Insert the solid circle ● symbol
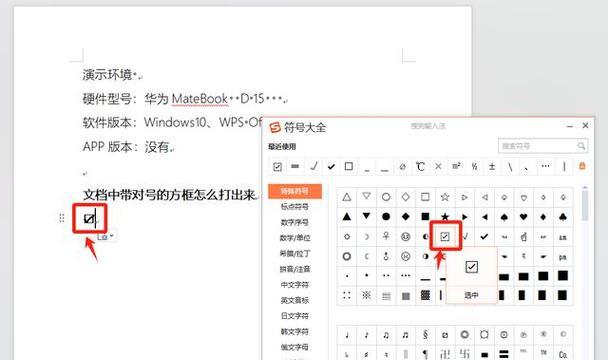Image resolution: width=608 pixels, height=360 pixels. pos(386,217)
